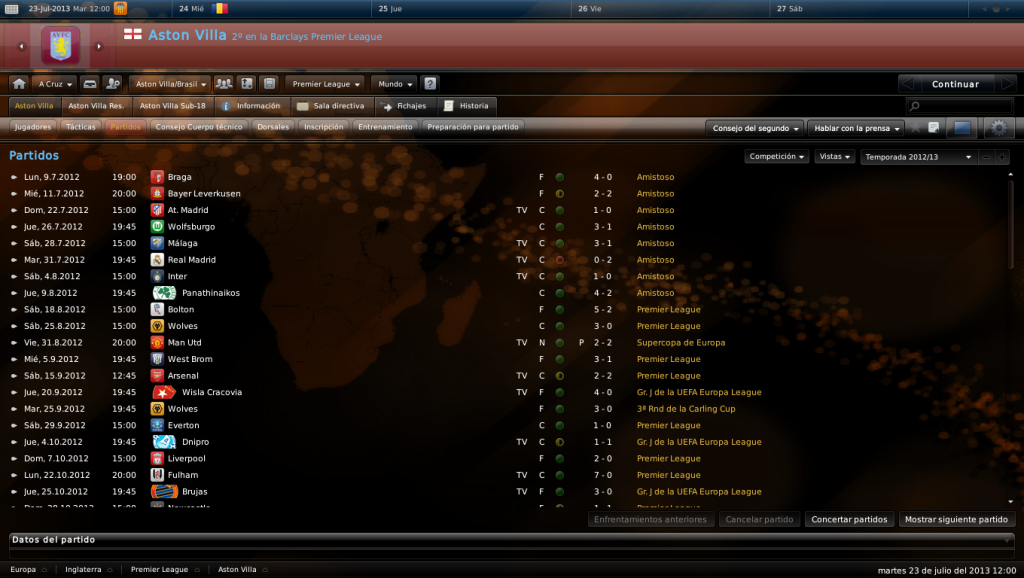Screen dimensions: 1024x578
Task: Expand the Datos del partido panel arrow
Action: 1008,540
